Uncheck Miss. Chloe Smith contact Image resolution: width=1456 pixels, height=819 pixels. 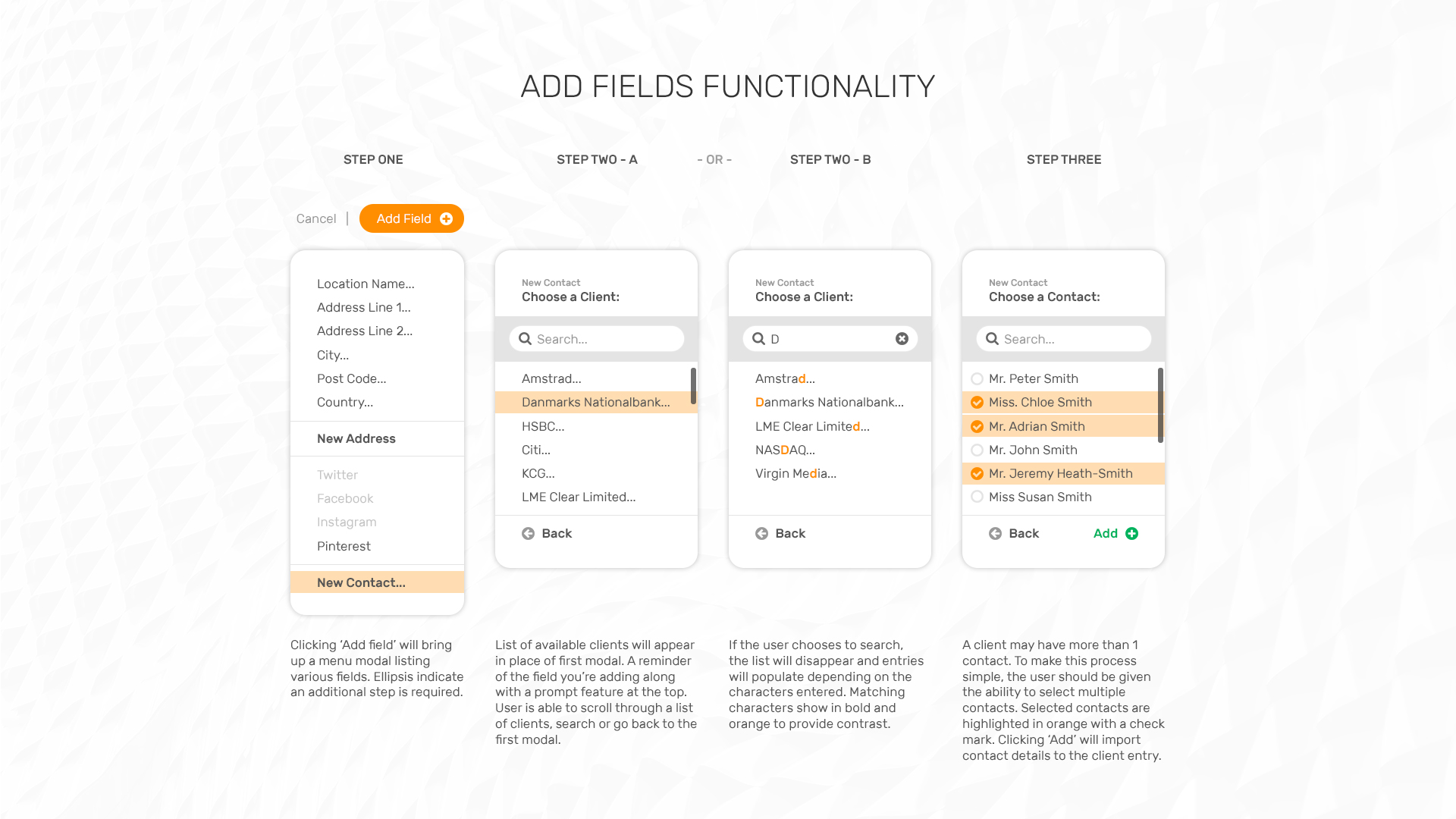coord(977,403)
